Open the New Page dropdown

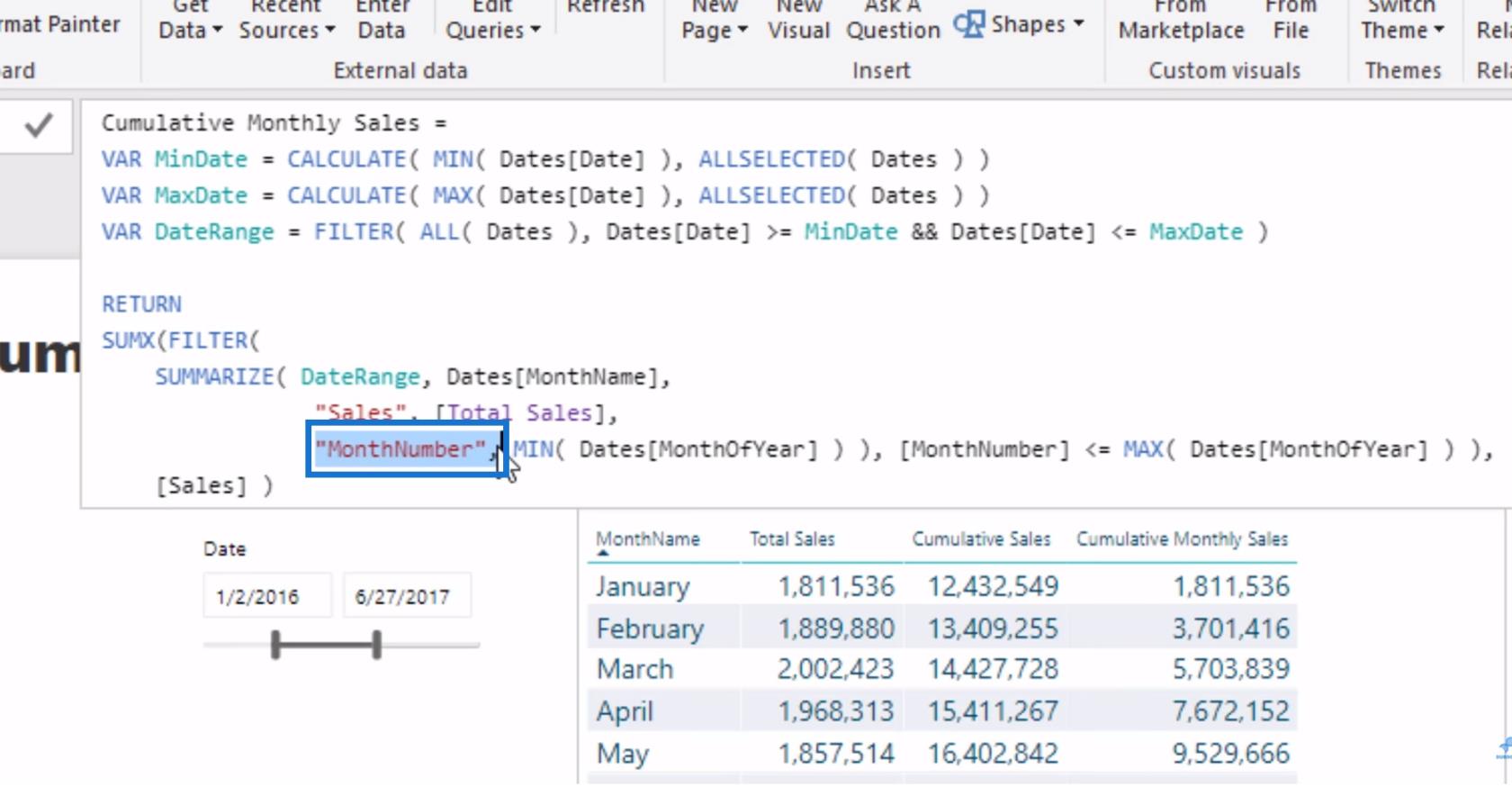click(x=715, y=20)
